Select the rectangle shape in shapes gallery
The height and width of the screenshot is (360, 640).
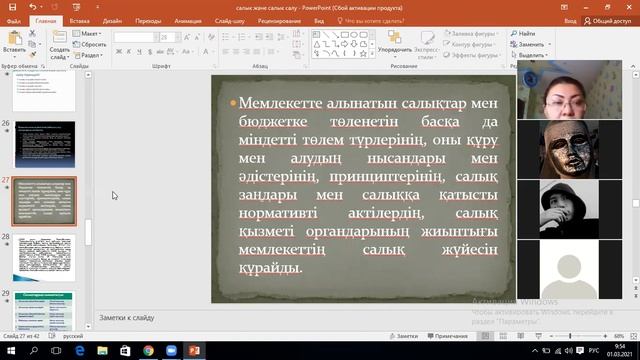[344, 35]
